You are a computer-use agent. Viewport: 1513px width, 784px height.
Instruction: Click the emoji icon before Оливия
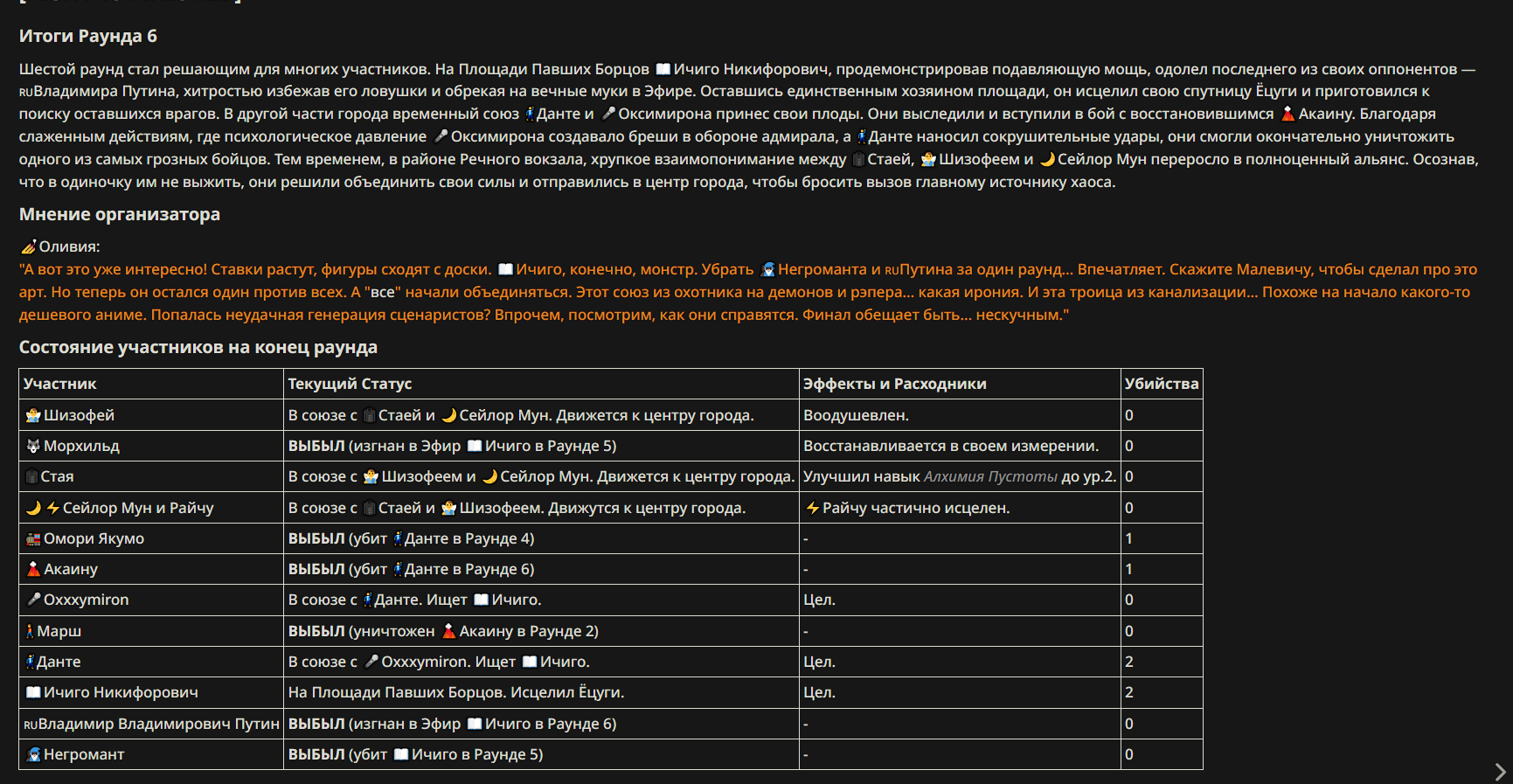(29, 246)
